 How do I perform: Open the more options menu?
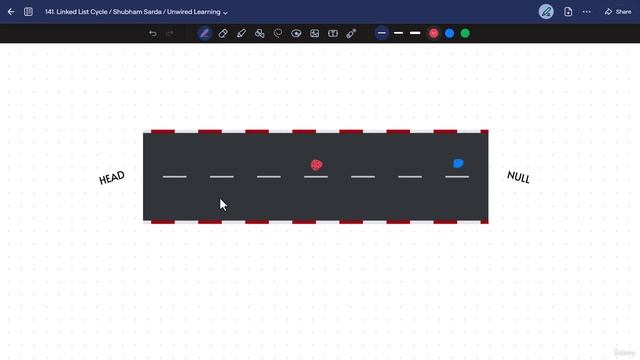(x=587, y=12)
